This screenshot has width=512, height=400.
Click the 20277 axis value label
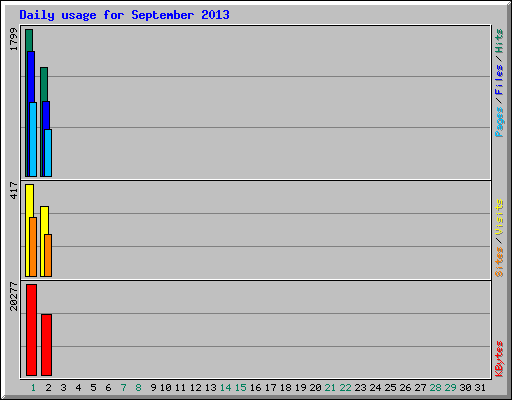click(x=14, y=296)
